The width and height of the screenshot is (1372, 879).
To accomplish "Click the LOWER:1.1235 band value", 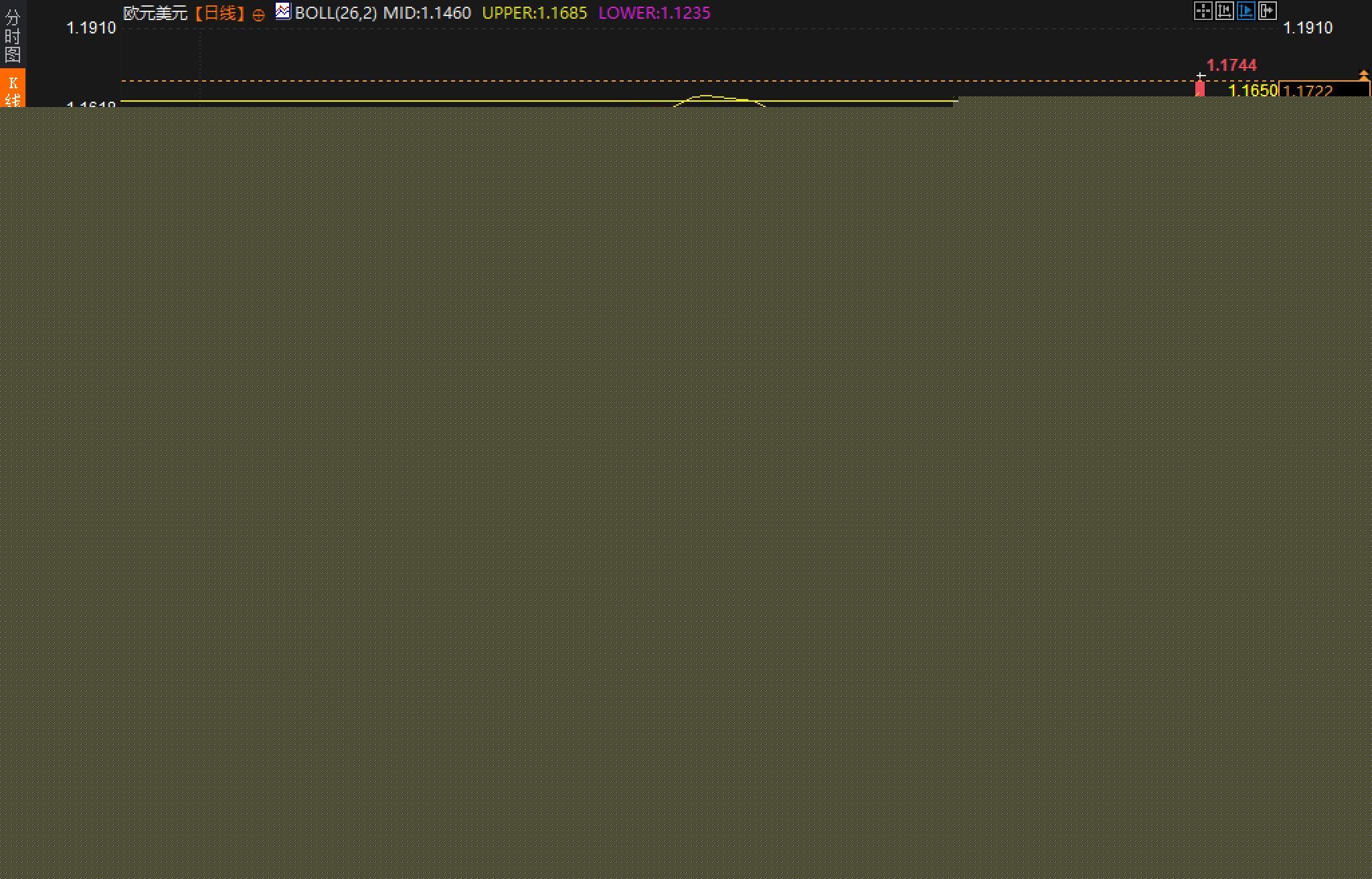I will (654, 13).
